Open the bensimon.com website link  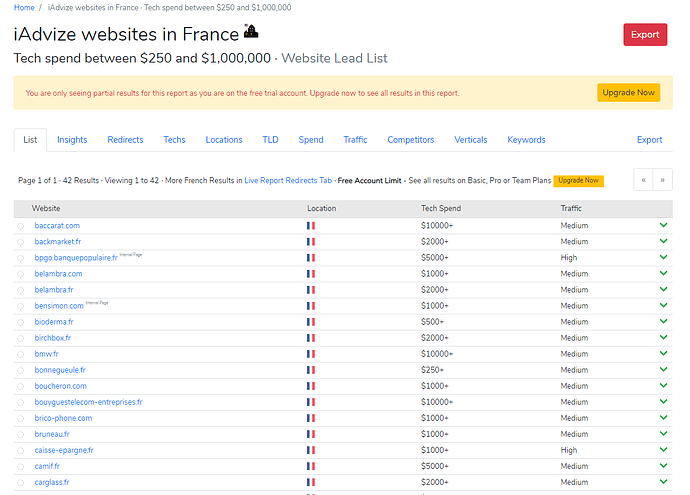(x=59, y=306)
